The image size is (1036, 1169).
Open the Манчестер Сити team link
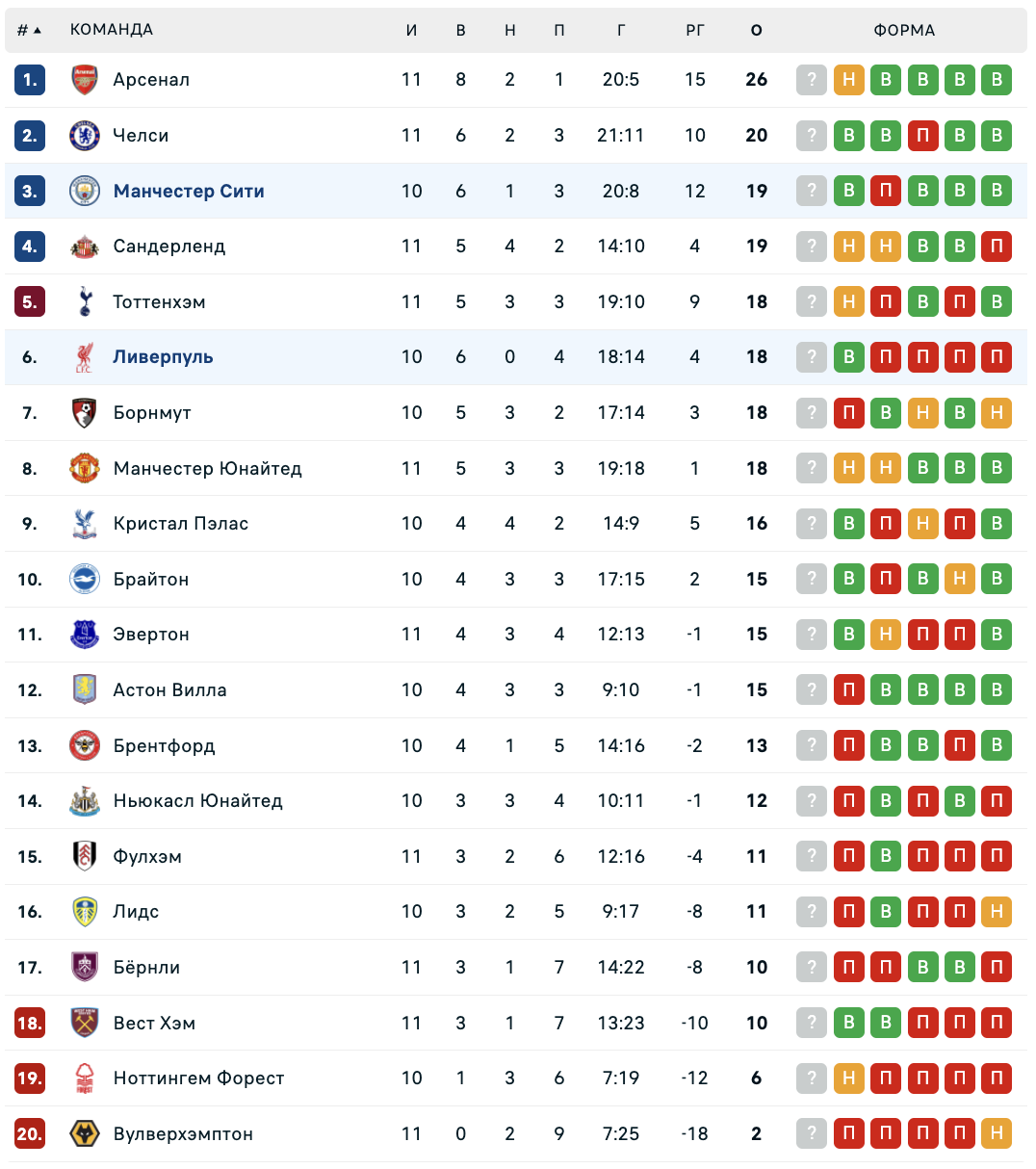click(x=189, y=191)
